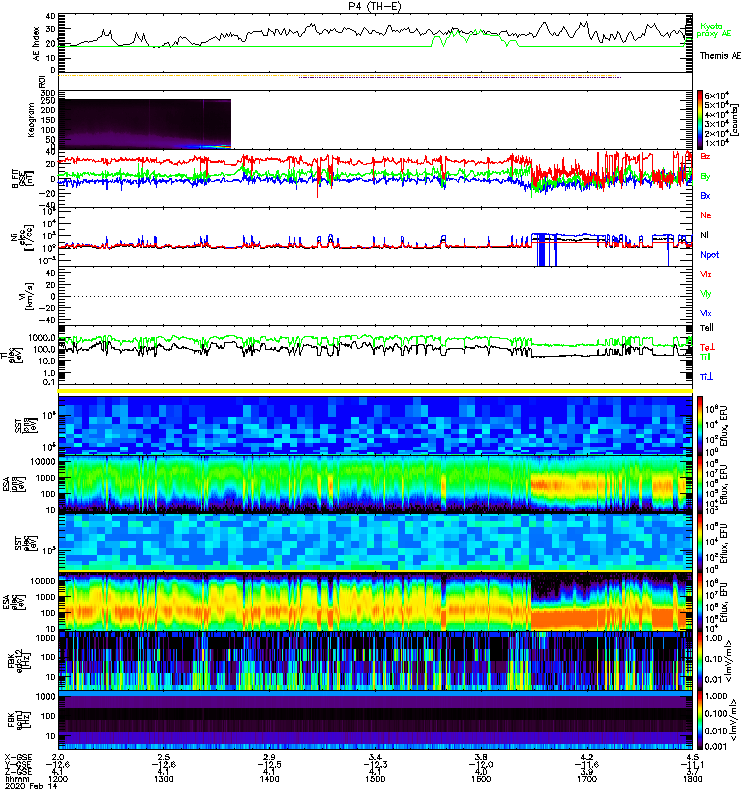750x800 pixels.
Task: Click the 6×10⁴ color bar label
Action: click(x=716, y=95)
